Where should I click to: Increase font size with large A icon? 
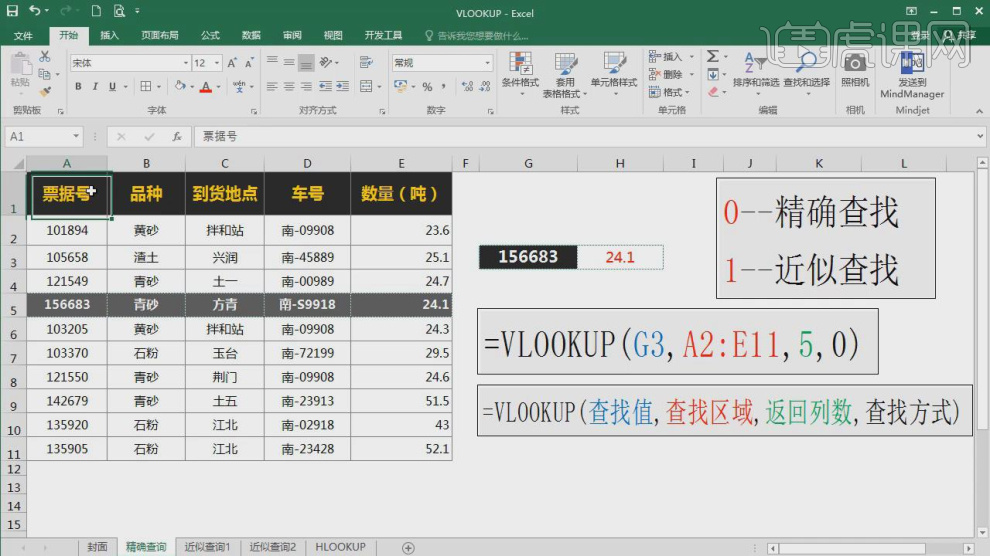tap(232, 62)
